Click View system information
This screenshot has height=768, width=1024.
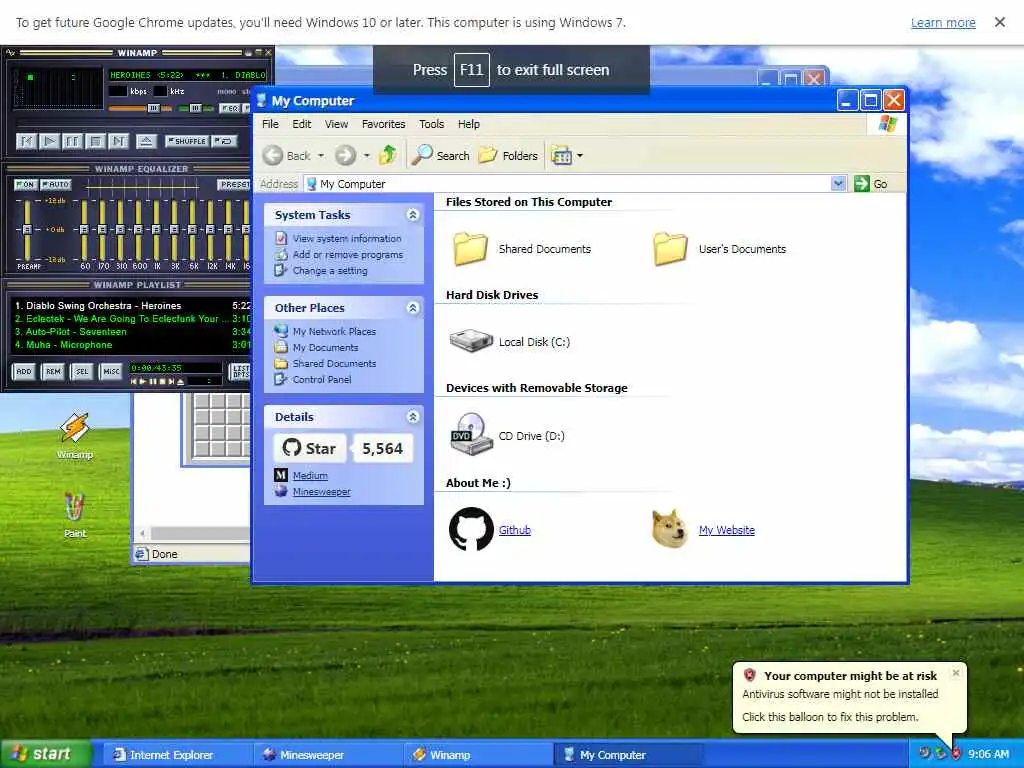pos(338,238)
